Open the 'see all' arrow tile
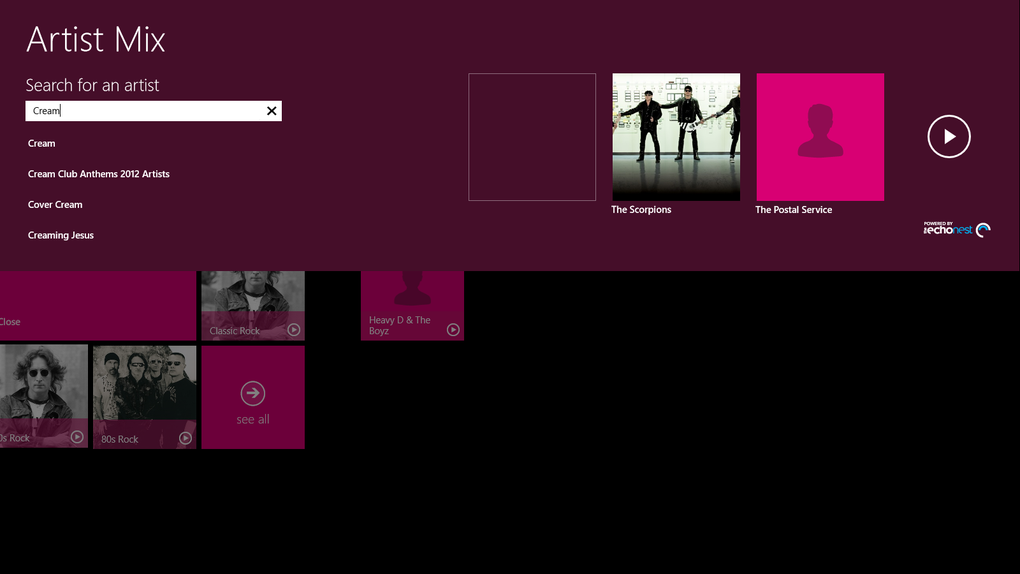 point(253,397)
